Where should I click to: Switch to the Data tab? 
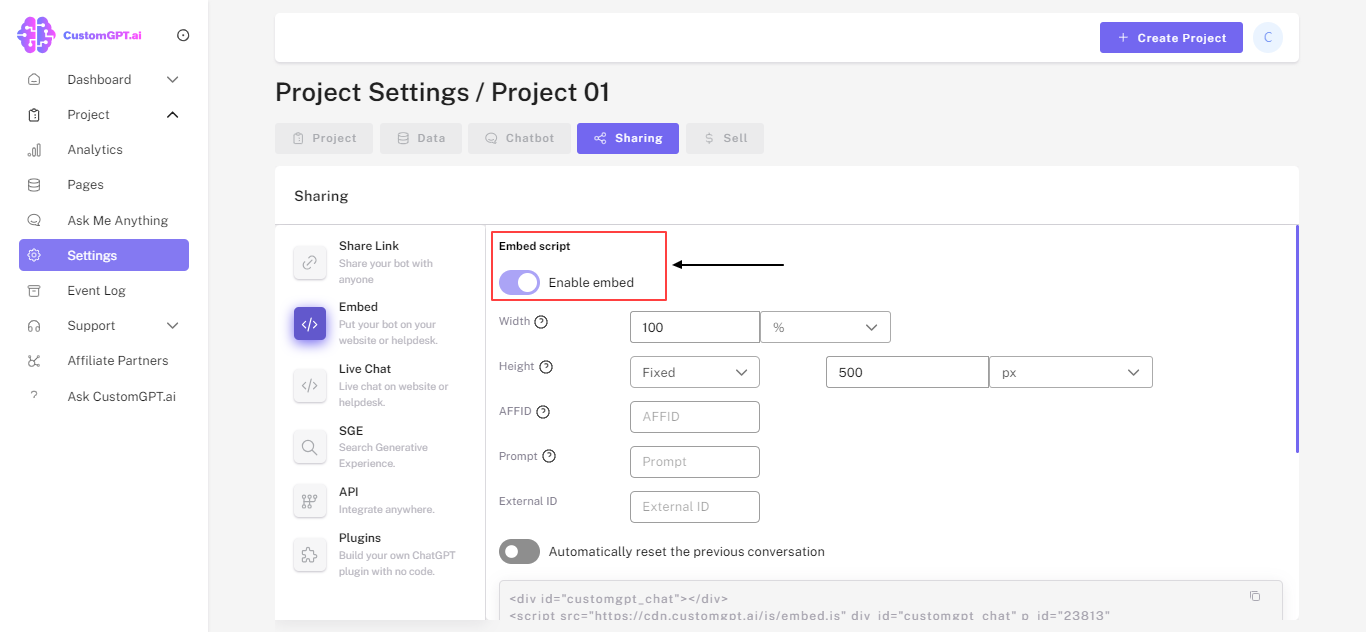[420, 138]
